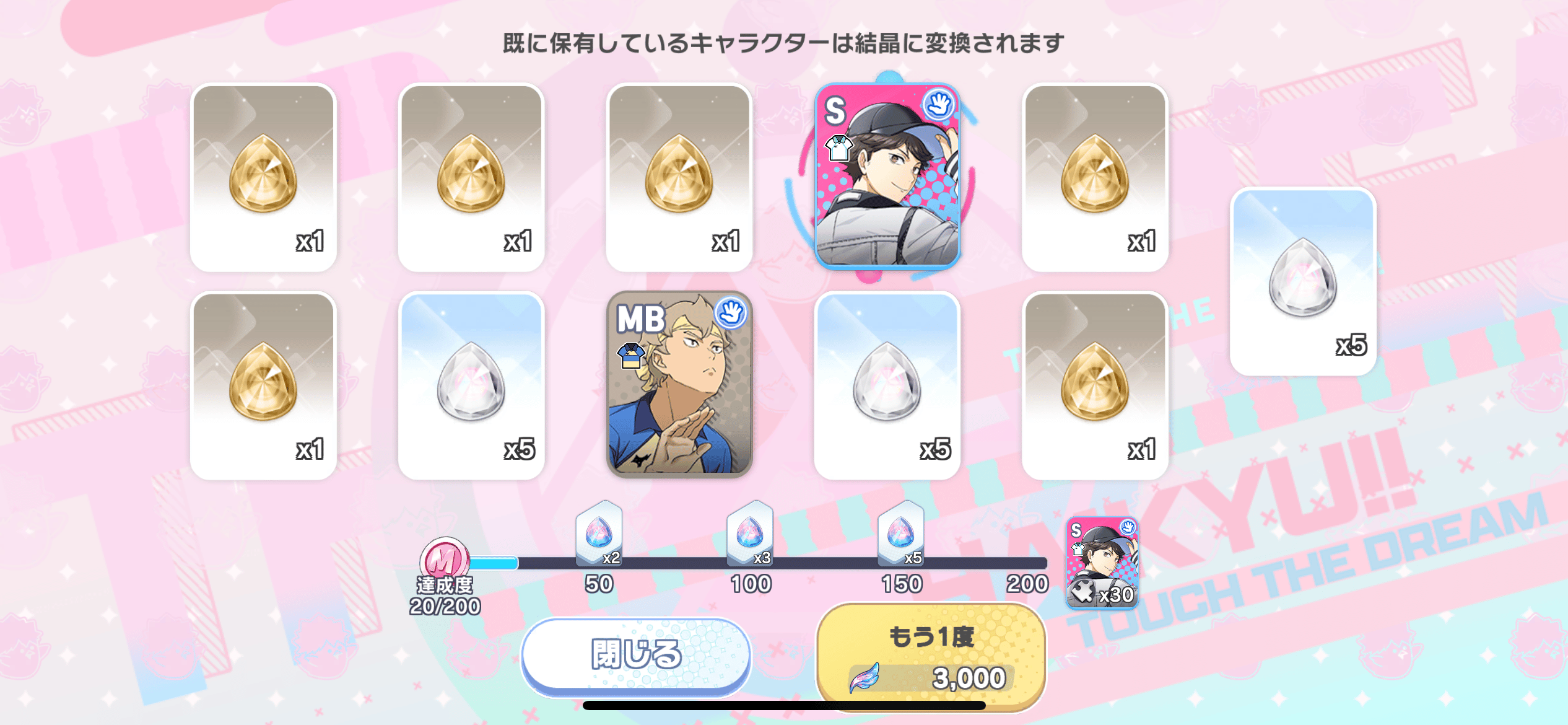Image resolution: width=1568 pixels, height=725 pixels.
Task: Click the hand icon on the S card
Action: pyautogui.click(x=939, y=105)
